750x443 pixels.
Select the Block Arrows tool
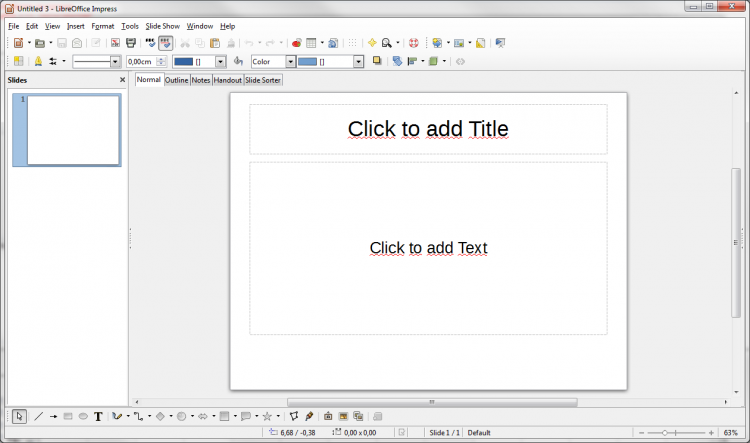(x=203, y=417)
